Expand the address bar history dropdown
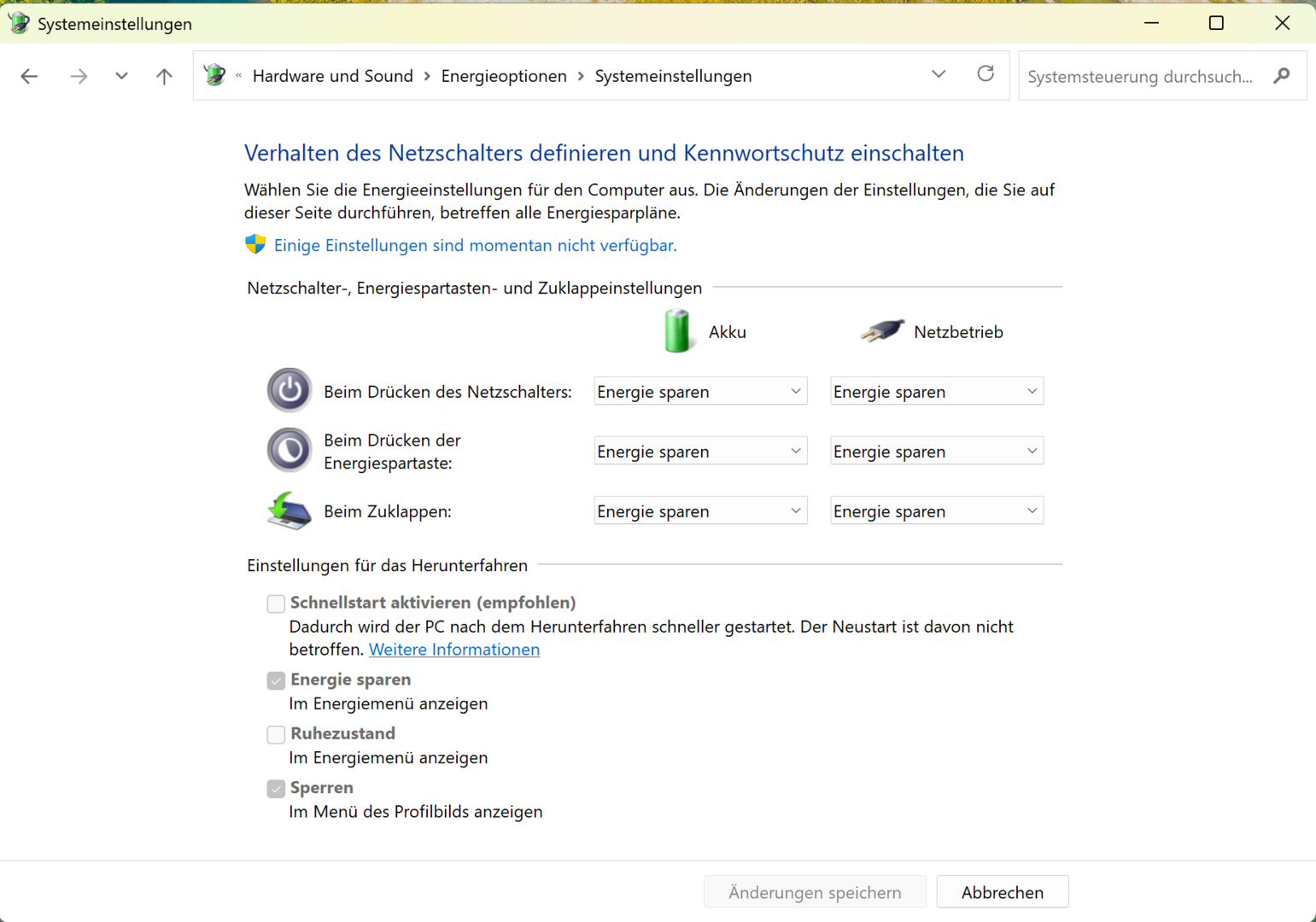 click(939, 74)
